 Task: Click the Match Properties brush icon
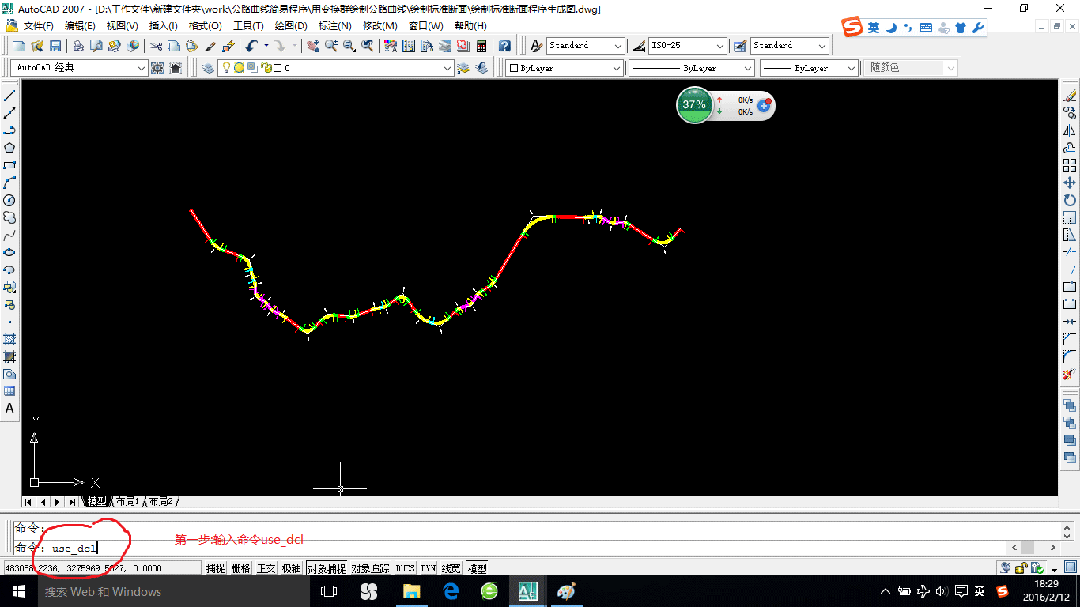[211, 45]
